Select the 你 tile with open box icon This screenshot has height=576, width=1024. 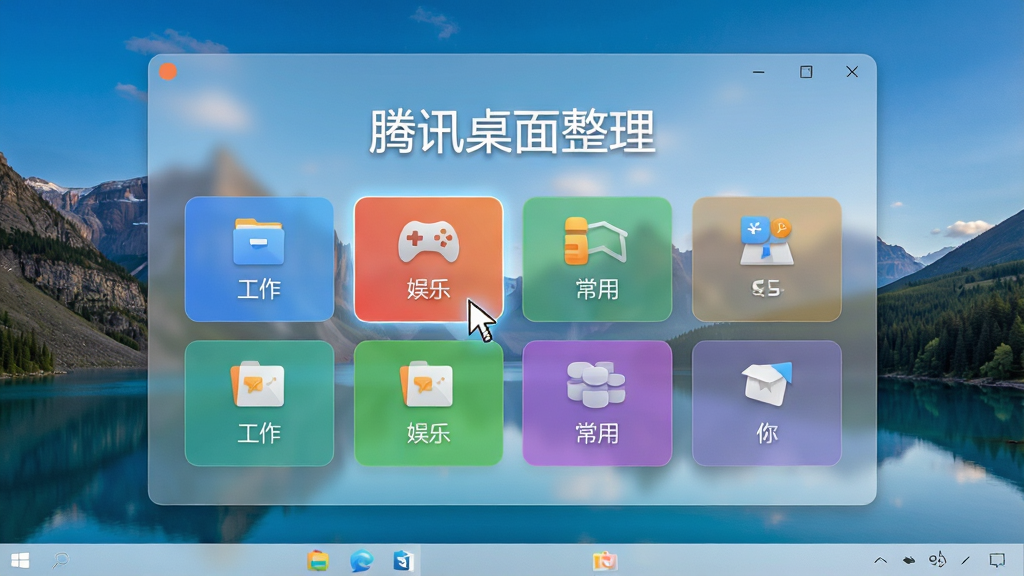point(767,403)
